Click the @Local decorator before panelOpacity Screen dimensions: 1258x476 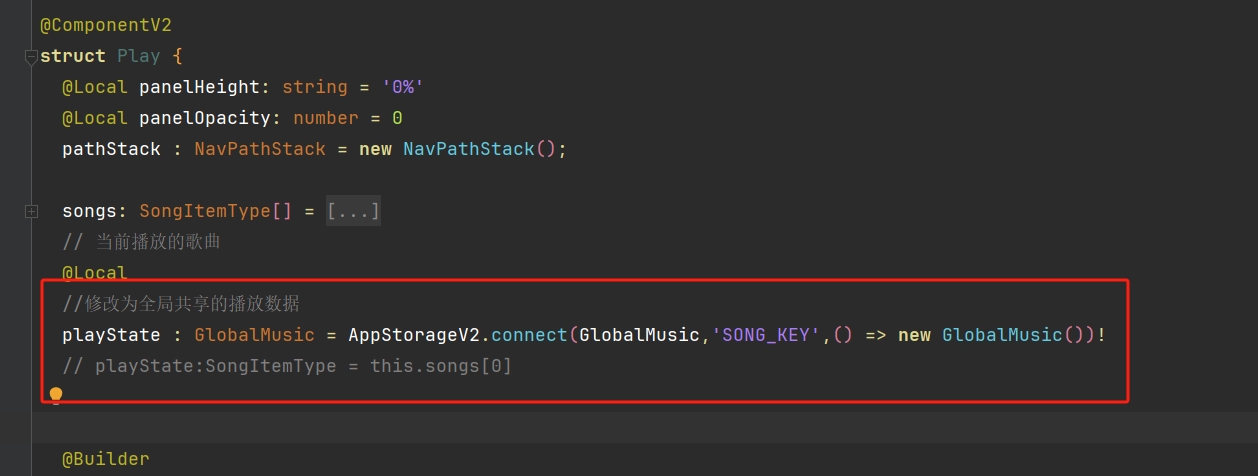click(95, 118)
